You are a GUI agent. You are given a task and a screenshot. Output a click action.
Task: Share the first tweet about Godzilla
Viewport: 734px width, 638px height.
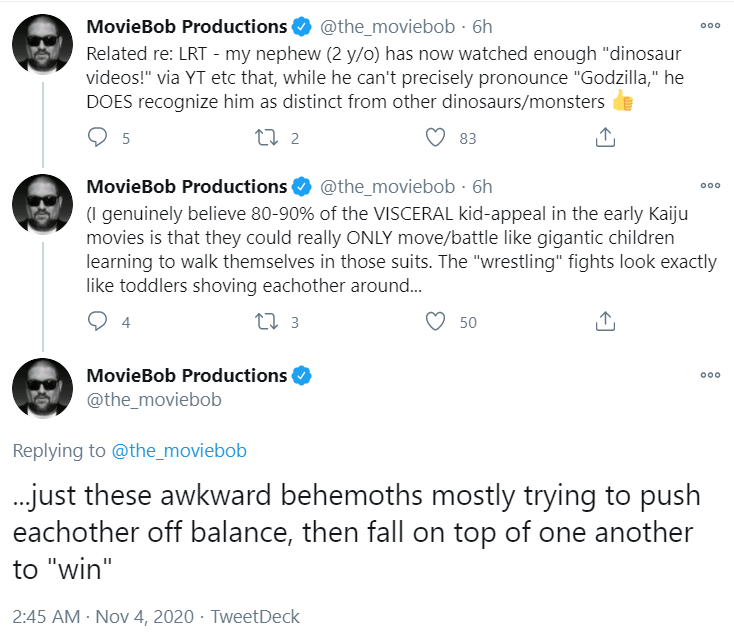pos(605,137)
